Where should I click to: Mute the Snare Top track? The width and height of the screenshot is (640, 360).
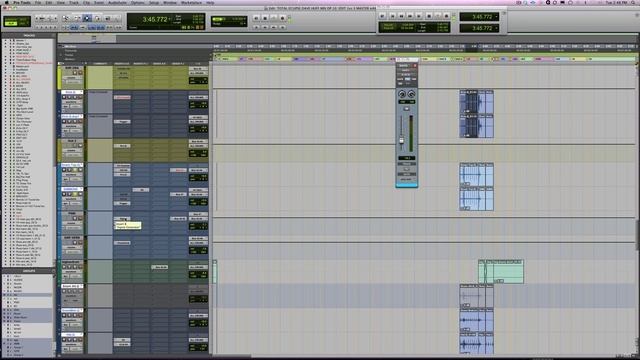pyautogui.click(x=80, y=170)
